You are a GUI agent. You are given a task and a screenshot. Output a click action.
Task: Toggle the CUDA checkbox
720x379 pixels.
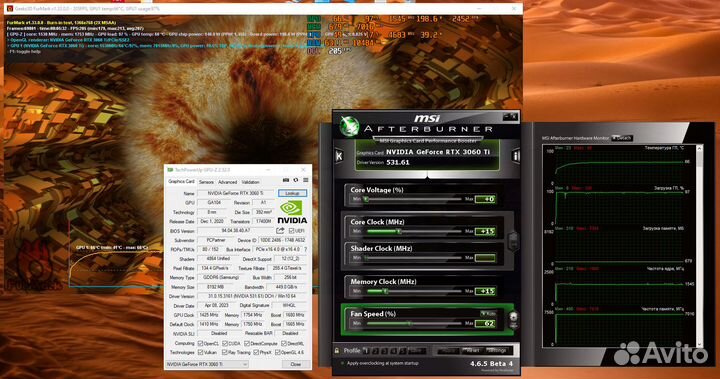pyautogui.click(x=225, y=343)
